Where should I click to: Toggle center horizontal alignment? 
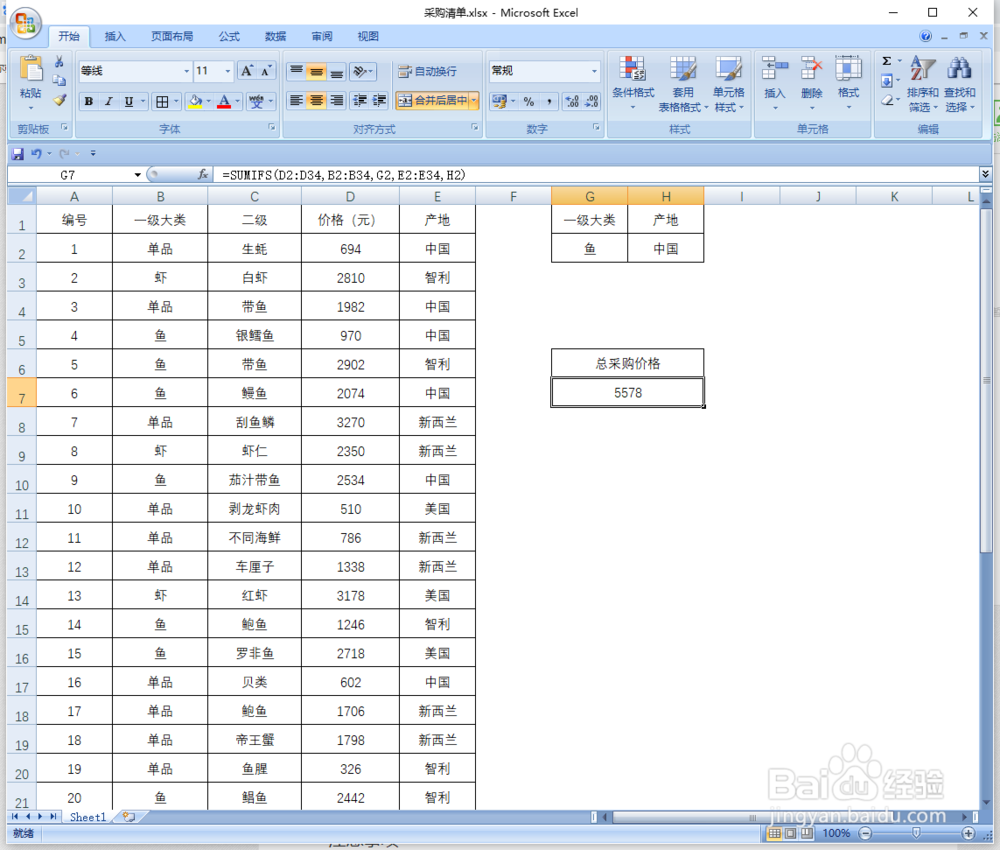[316, 100]
